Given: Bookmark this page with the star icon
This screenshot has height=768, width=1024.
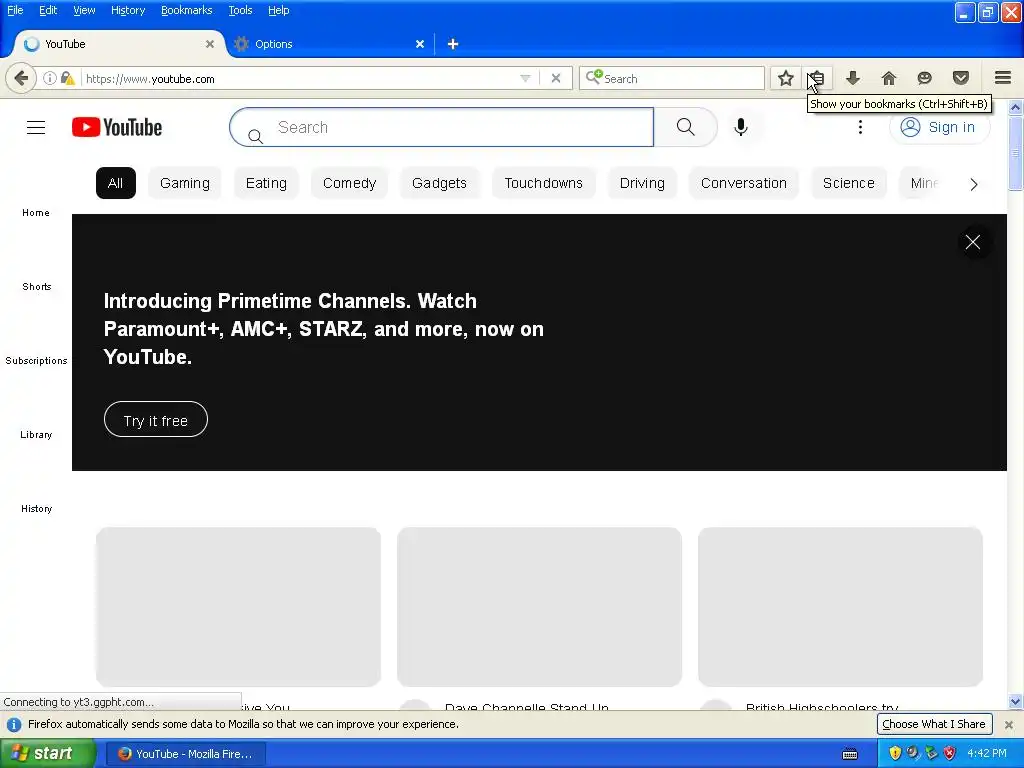Looking at the screenshot, I should [786, 78].
